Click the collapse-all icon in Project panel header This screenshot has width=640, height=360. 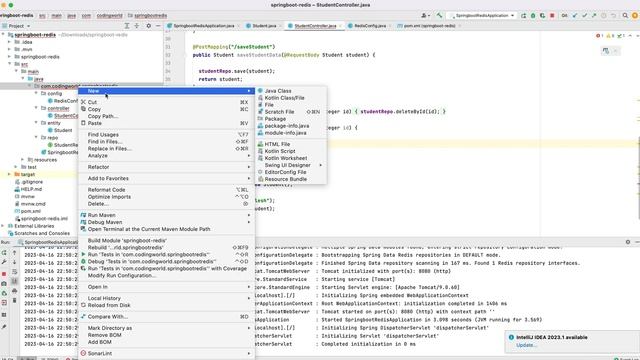point(137,26)
